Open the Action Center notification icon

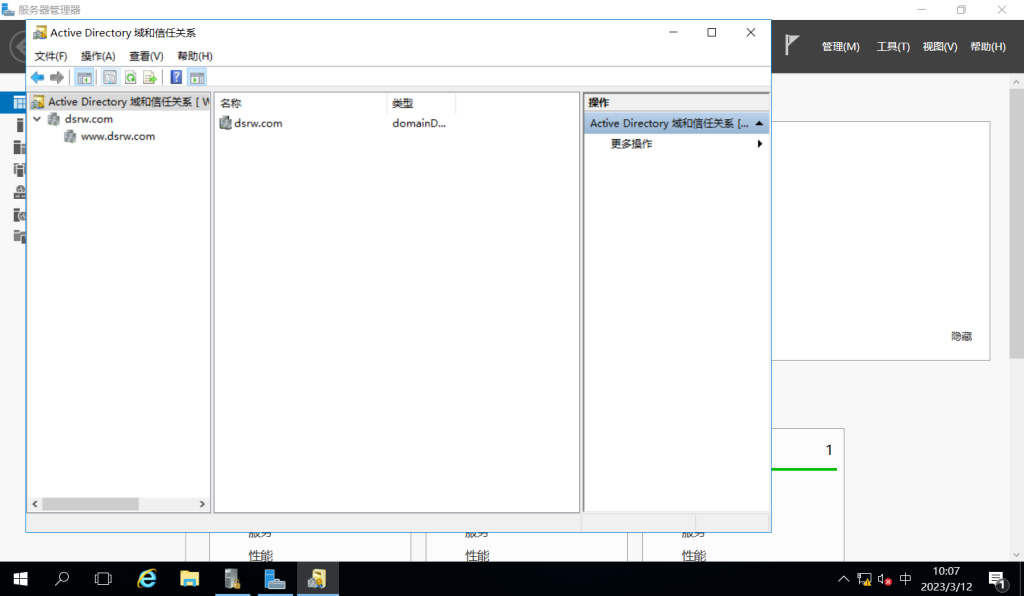(997, 579)
